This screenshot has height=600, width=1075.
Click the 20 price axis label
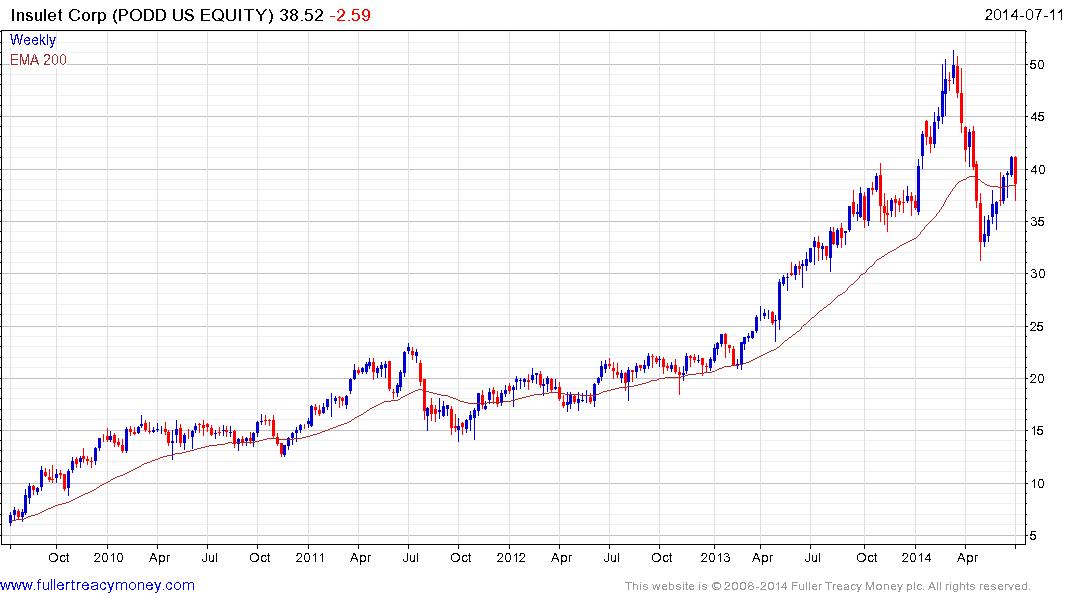pos(1037,379)
